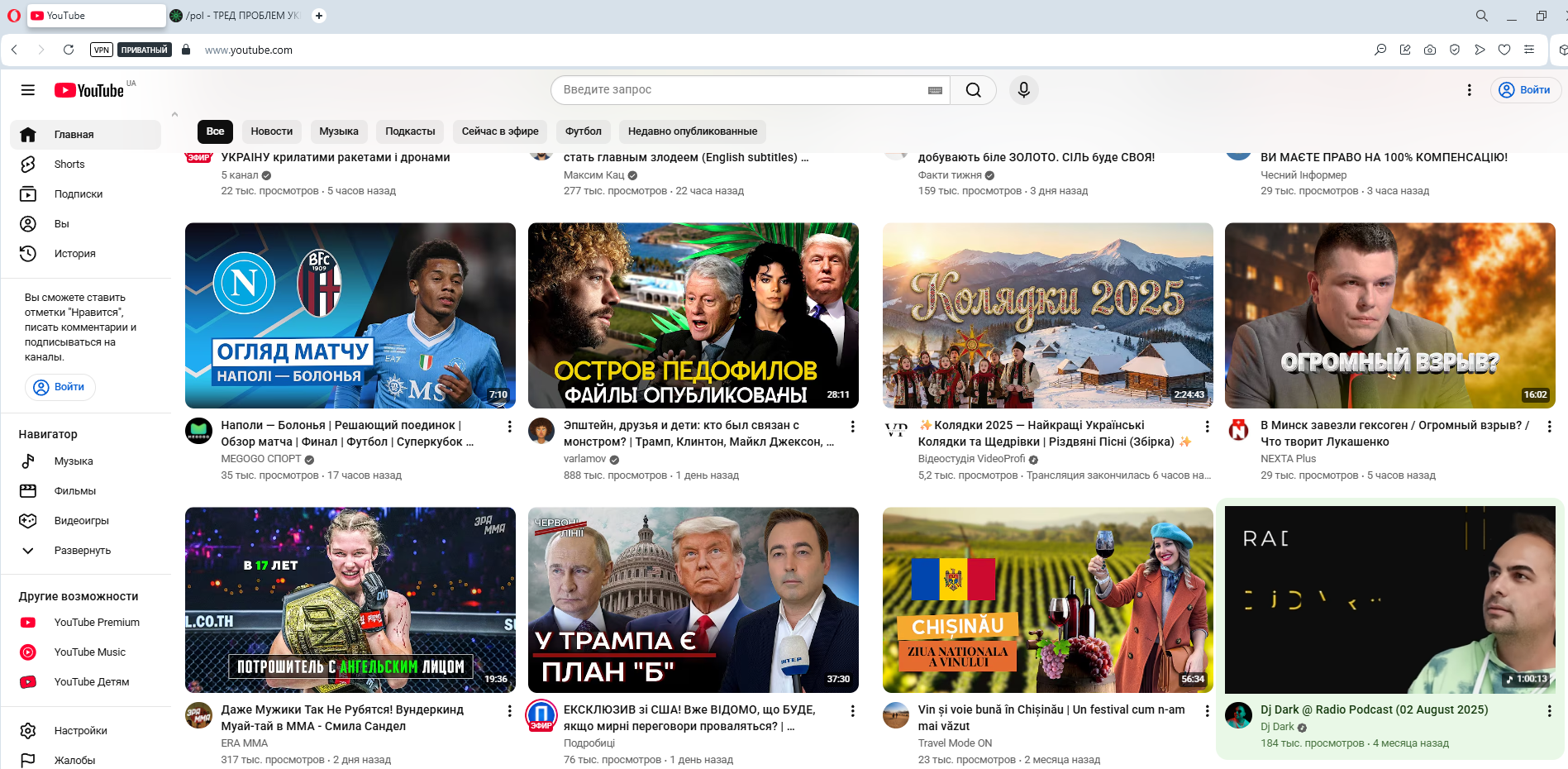Enable the 'Сейчас в эфире' filter chip
The height and width of the screenshot is (769, 1568).
[499, 131]
